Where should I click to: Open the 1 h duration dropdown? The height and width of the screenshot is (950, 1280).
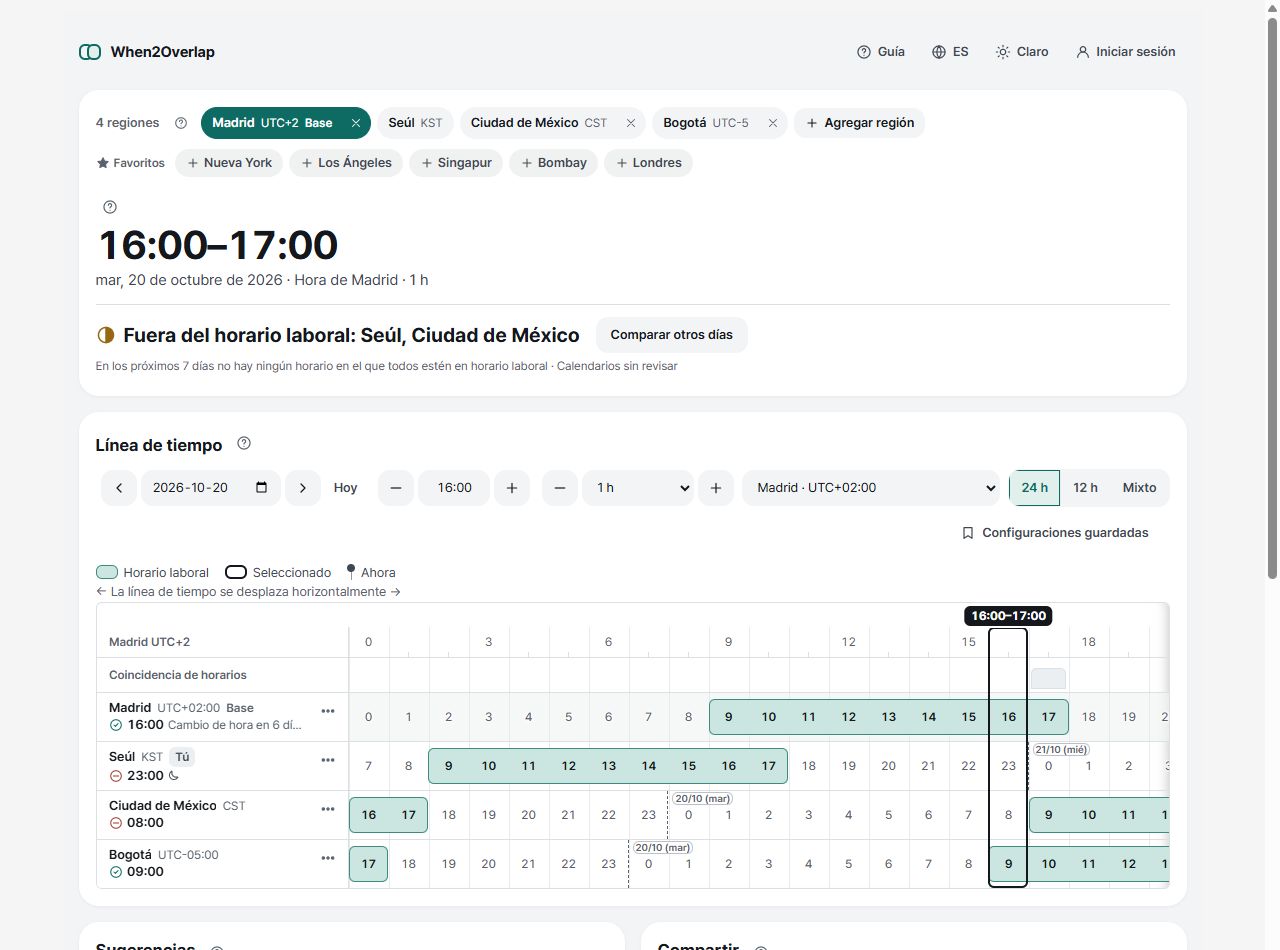coord(638,488)
